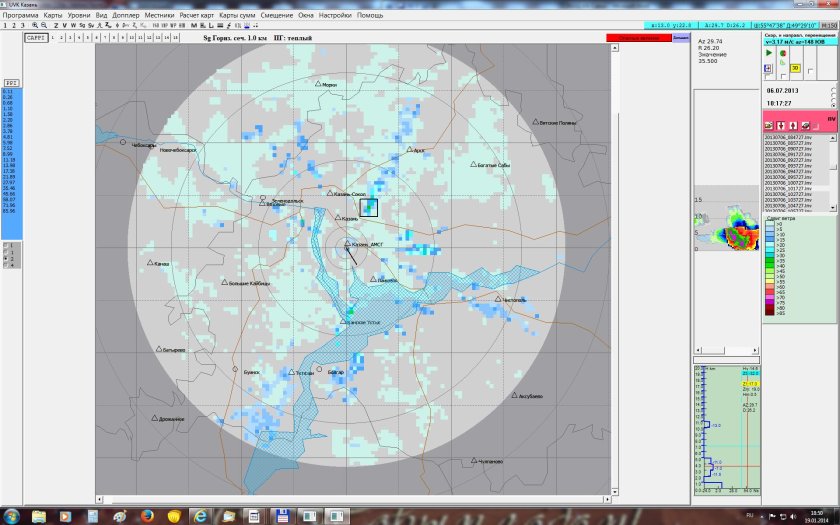Click the Start button on the taskbar

[x=12, y=516]
